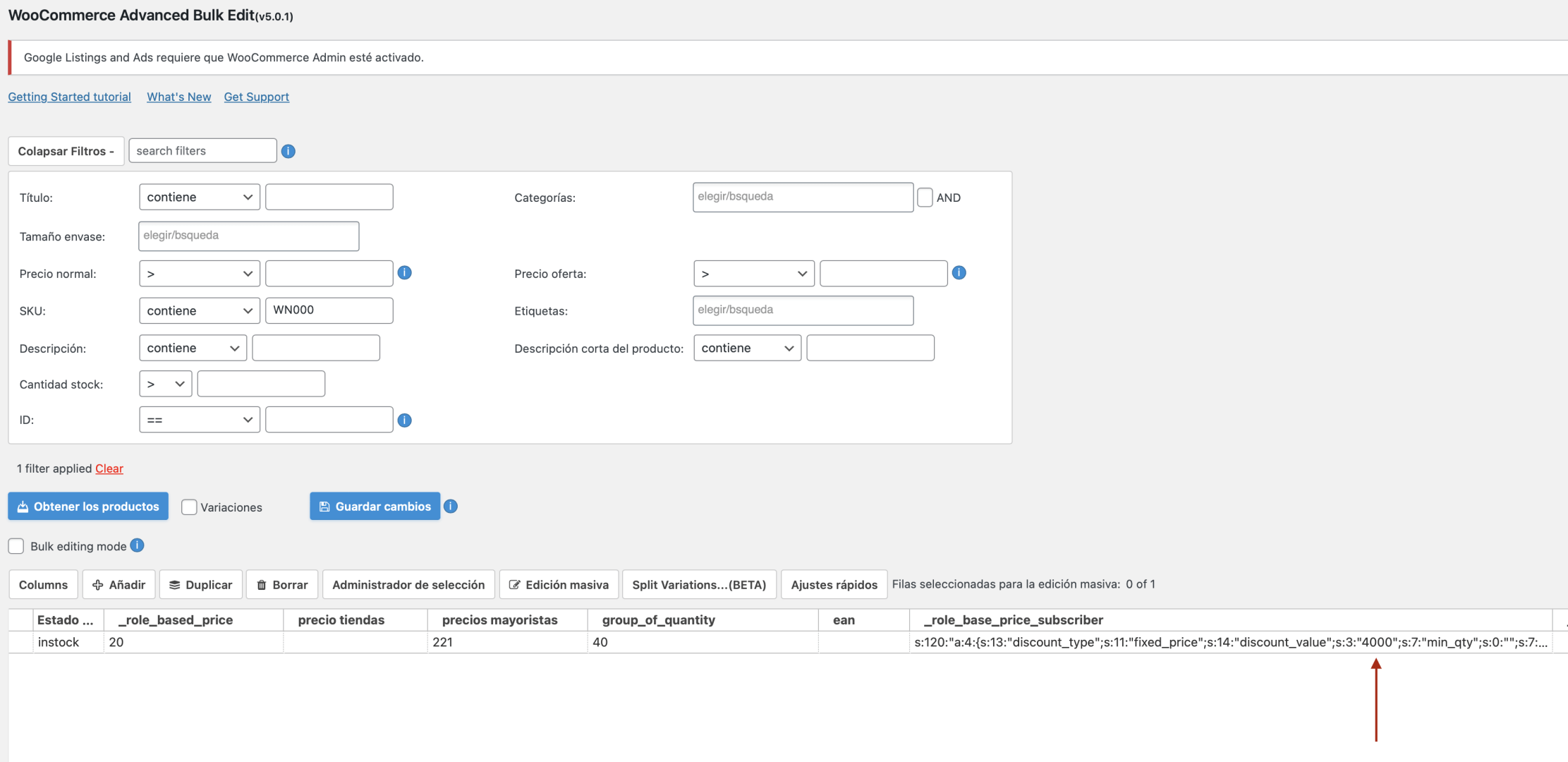This screenshot has width=1568, height=762.
Task: Click the empty ean cell
Action: coord(863,642)
